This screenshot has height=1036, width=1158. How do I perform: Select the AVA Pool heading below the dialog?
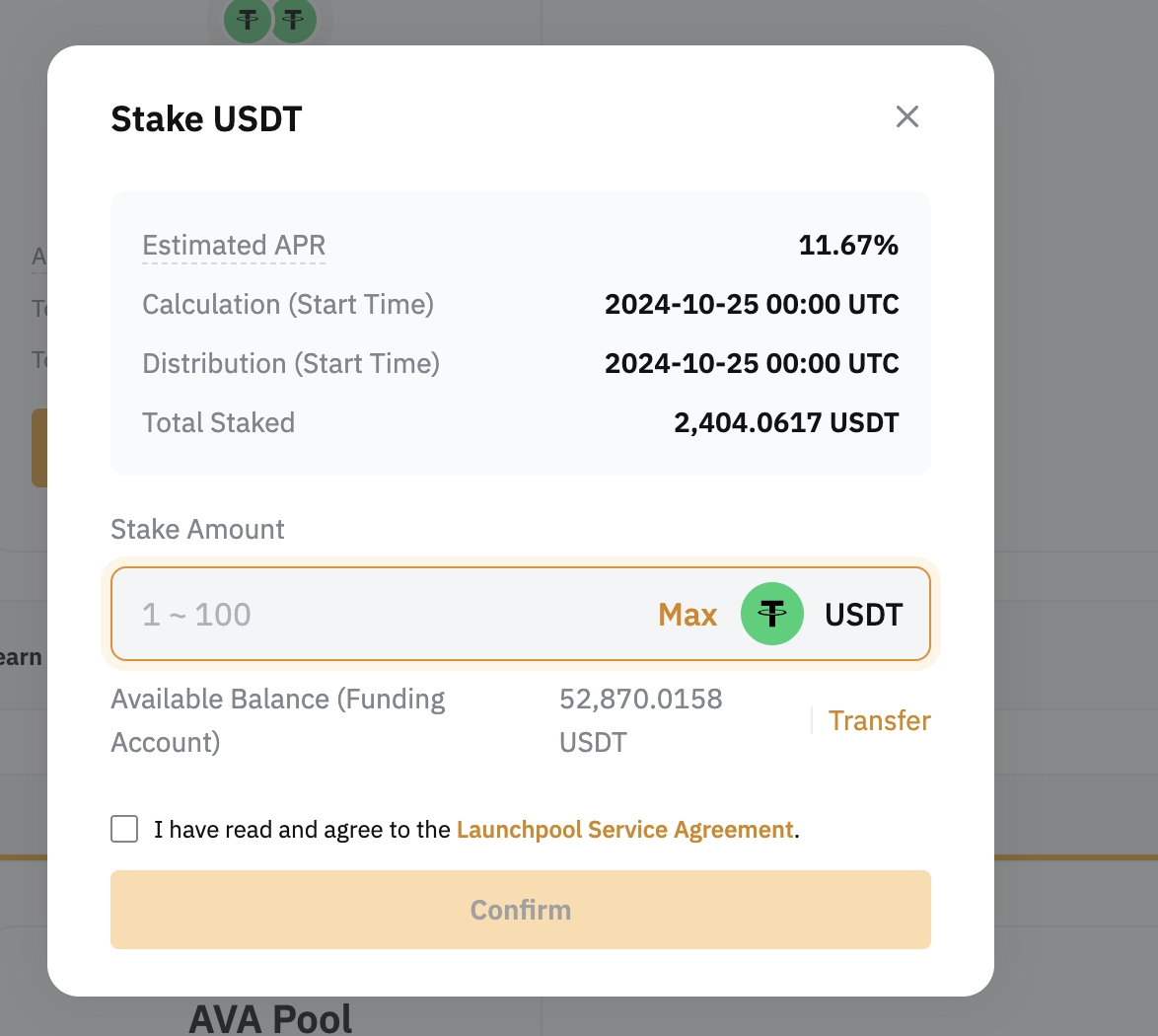click(270, 1019)
